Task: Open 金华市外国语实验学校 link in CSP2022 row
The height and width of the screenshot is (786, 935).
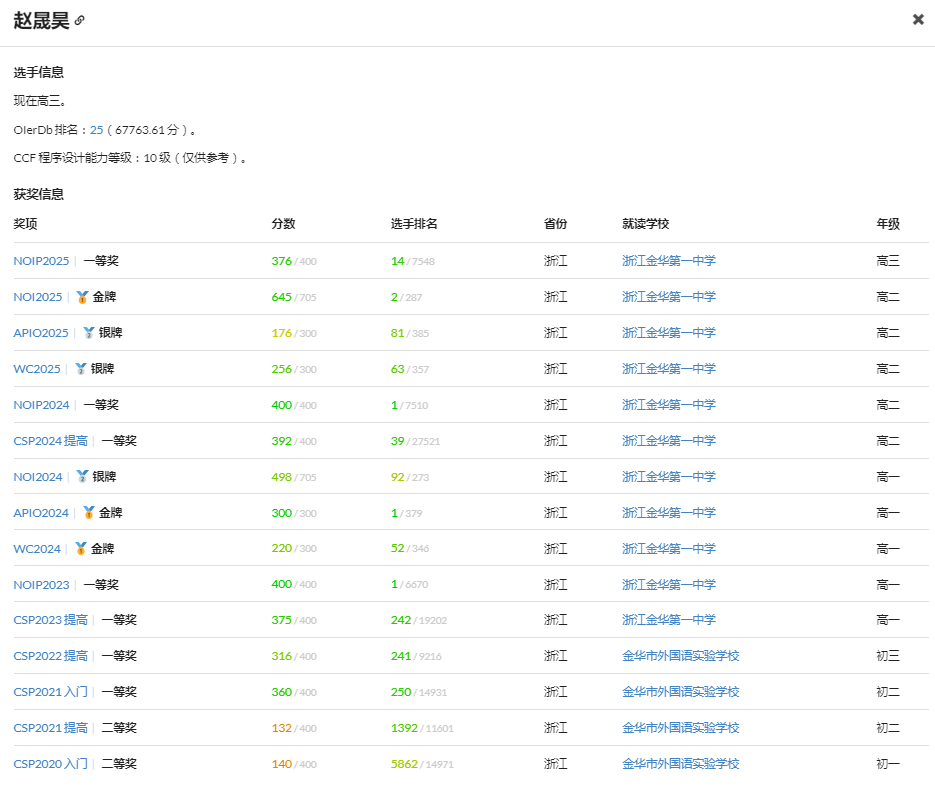Action: (680, 656)
